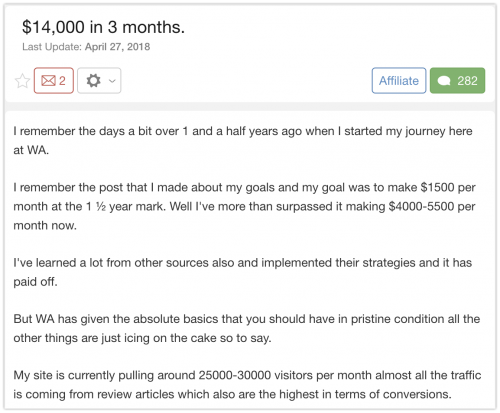Favorite this post with the star icon
Screen dimensions: 500x413
(x=22, y=81)
